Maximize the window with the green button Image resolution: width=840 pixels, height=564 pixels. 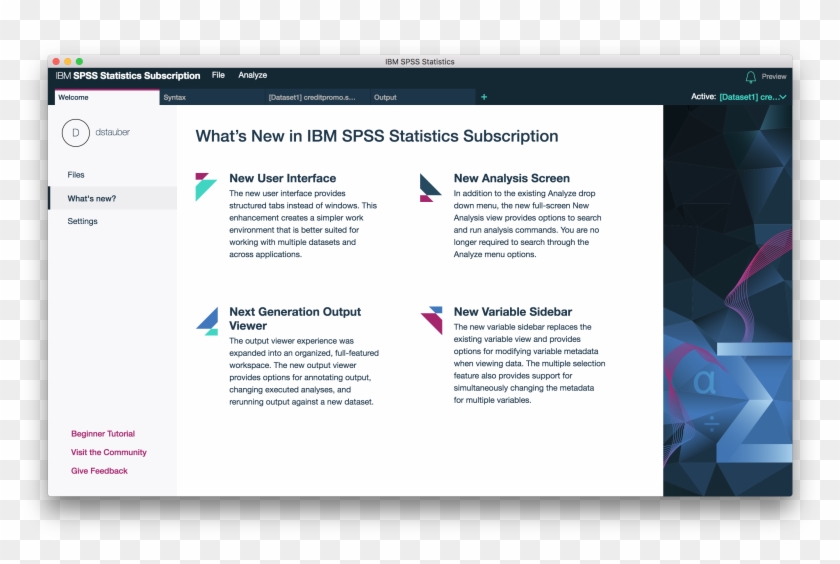tap(79, 62)
